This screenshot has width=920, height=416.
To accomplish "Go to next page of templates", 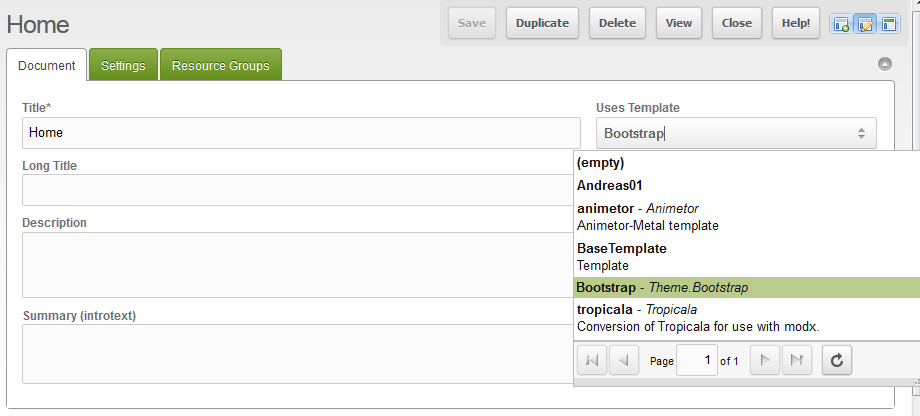I will tap(763, 360).
